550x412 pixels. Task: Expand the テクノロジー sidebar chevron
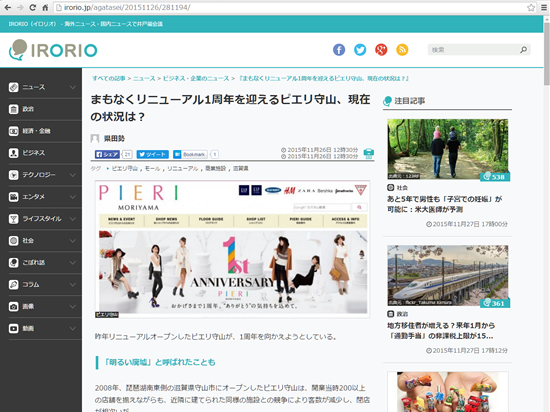click(73, 175)
